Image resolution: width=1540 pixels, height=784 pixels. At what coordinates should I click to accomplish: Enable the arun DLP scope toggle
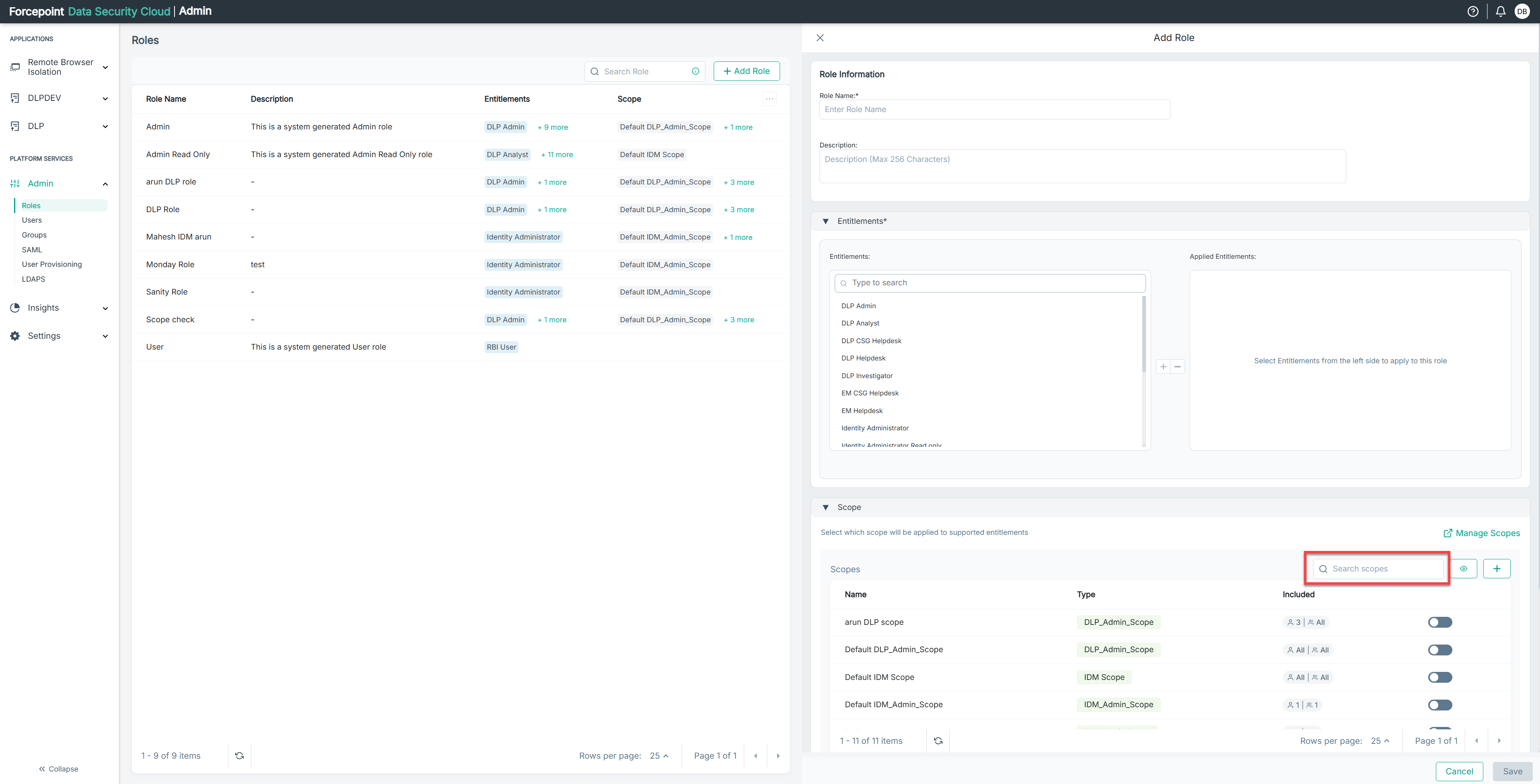(1439, 622)
